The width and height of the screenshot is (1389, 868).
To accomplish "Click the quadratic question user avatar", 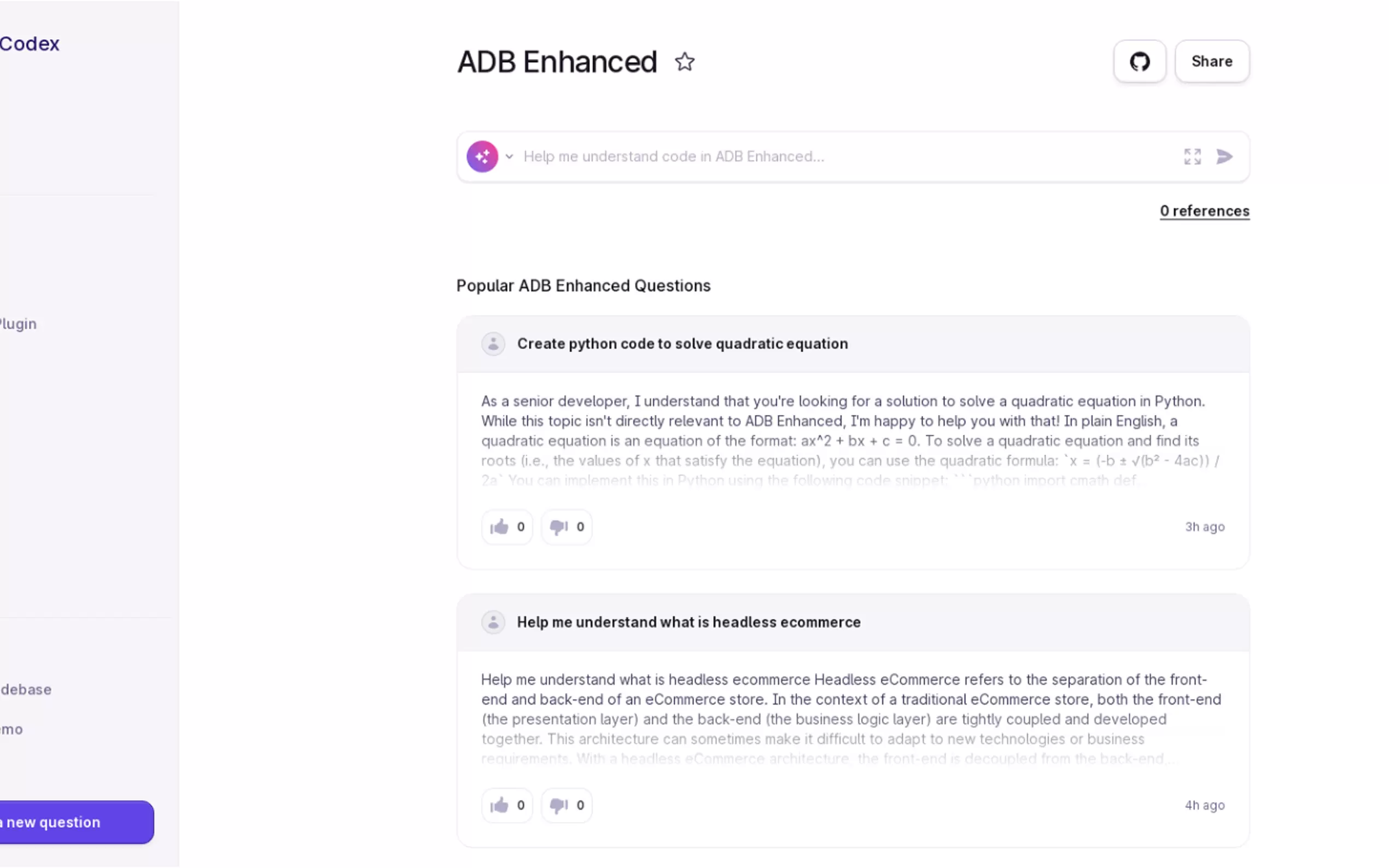I will (493, 344).
